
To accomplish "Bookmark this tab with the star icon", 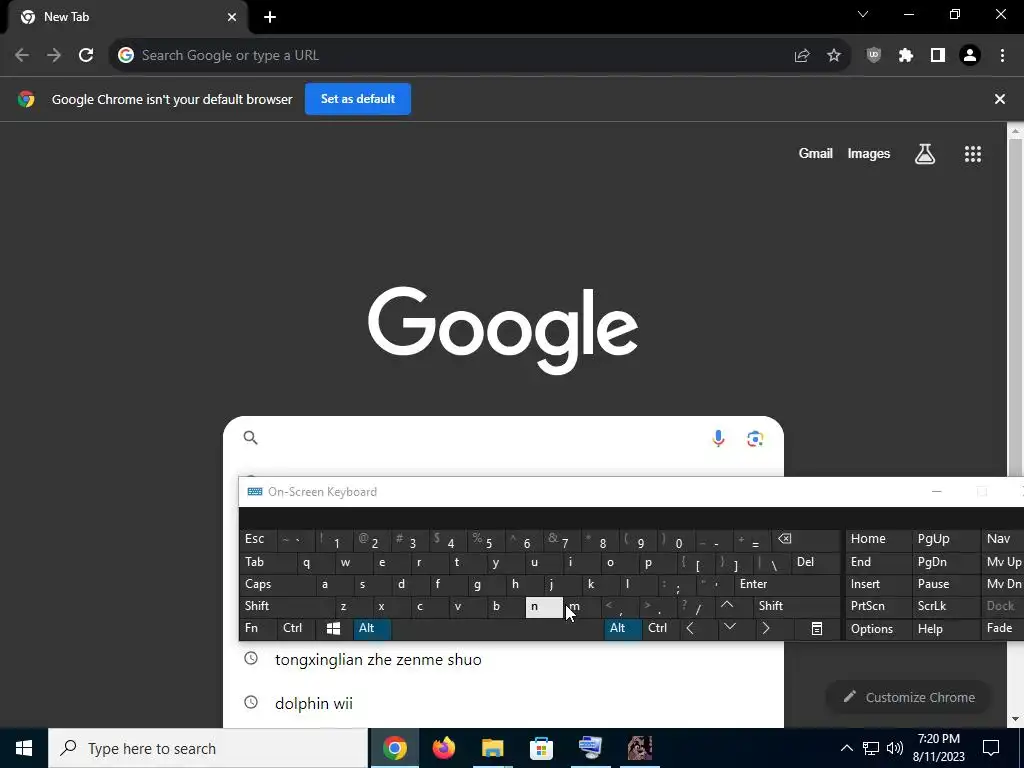I will pyautogui.click(x=834, y=56).
